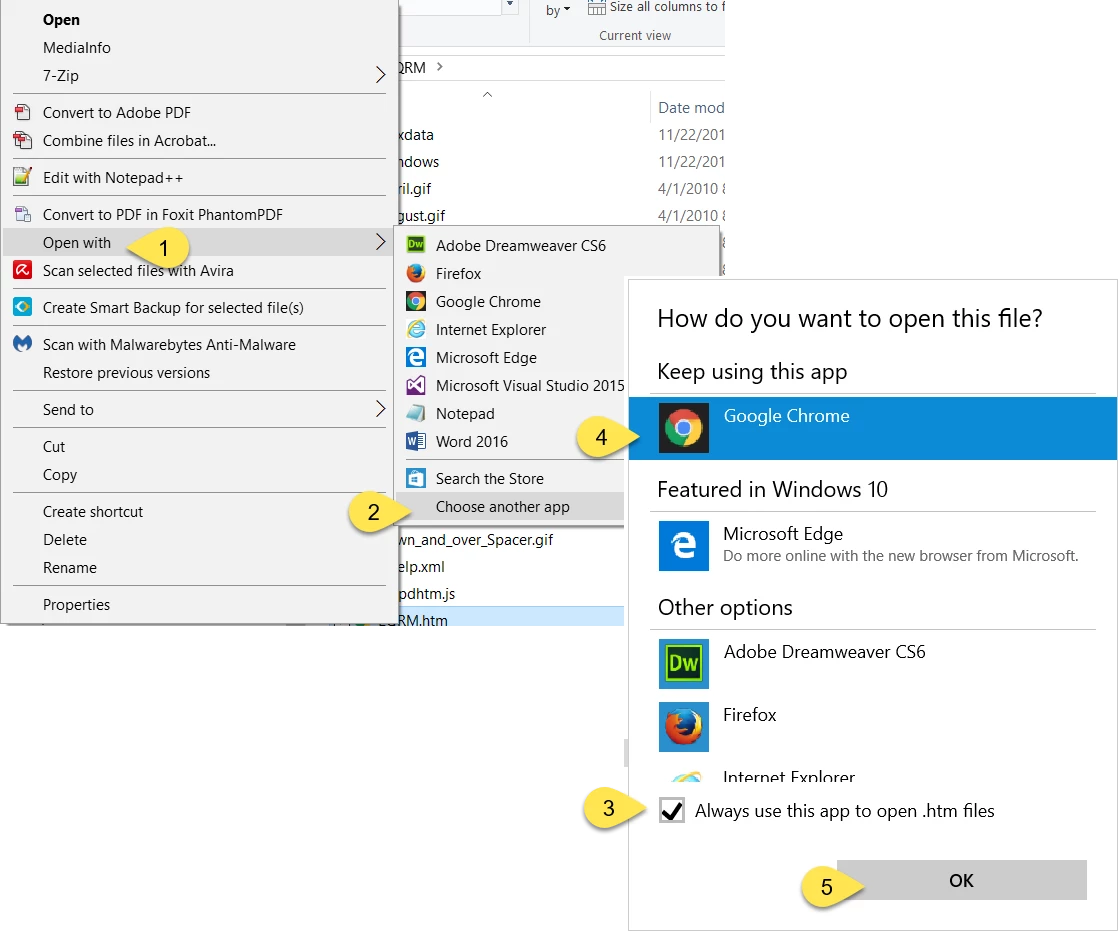The width and height of the screenshot is (1118, 931).
Task: Click the Foxit PhantomPDF convert icon
Action: (23, 214)
